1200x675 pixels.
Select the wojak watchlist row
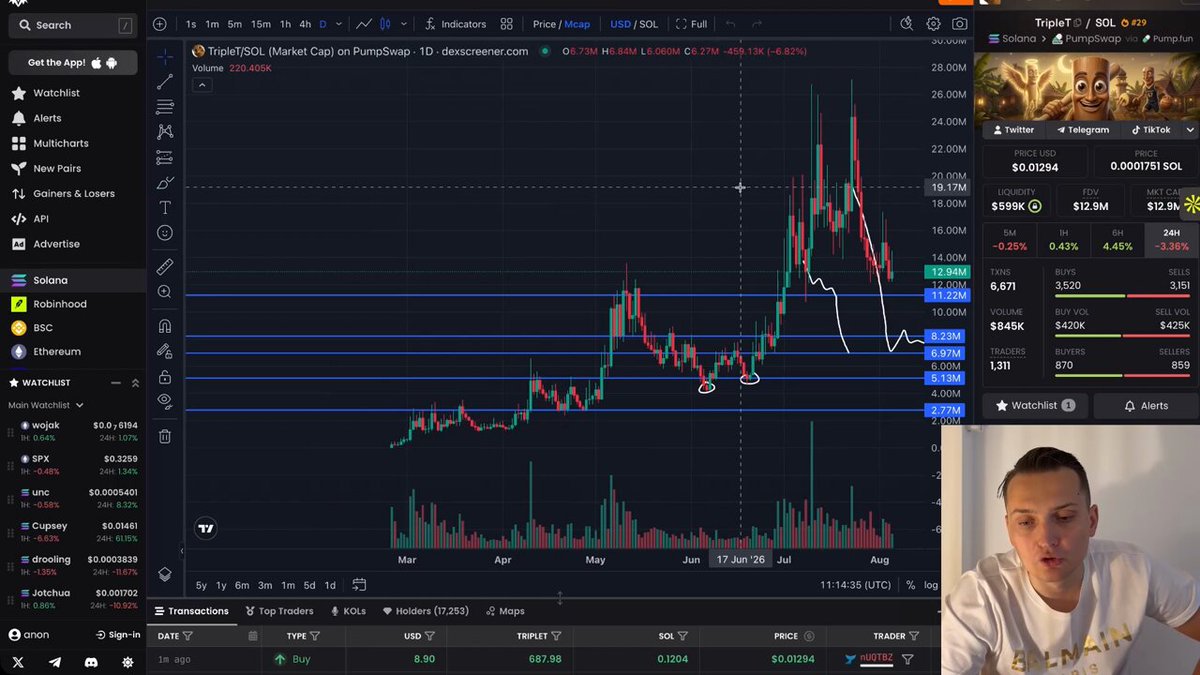click(73, 431)
